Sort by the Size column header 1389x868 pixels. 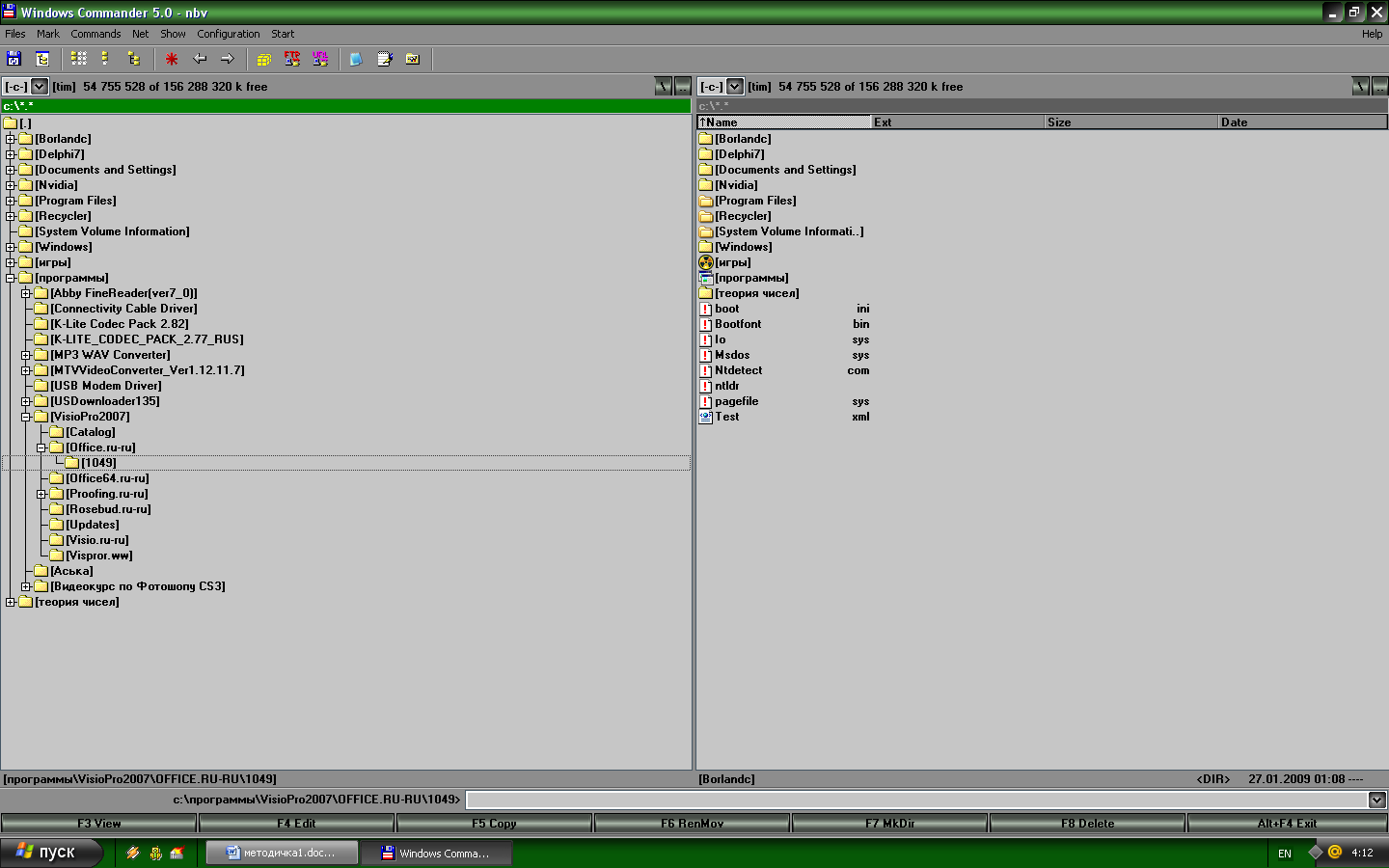pyautogui.click(x=1131, y=122)
